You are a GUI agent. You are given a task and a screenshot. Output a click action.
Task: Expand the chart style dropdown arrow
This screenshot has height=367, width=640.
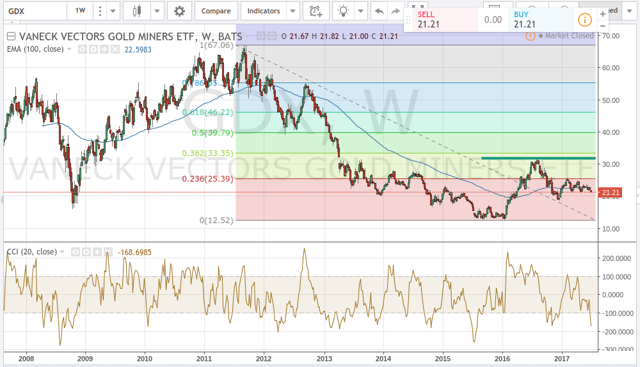157,11
